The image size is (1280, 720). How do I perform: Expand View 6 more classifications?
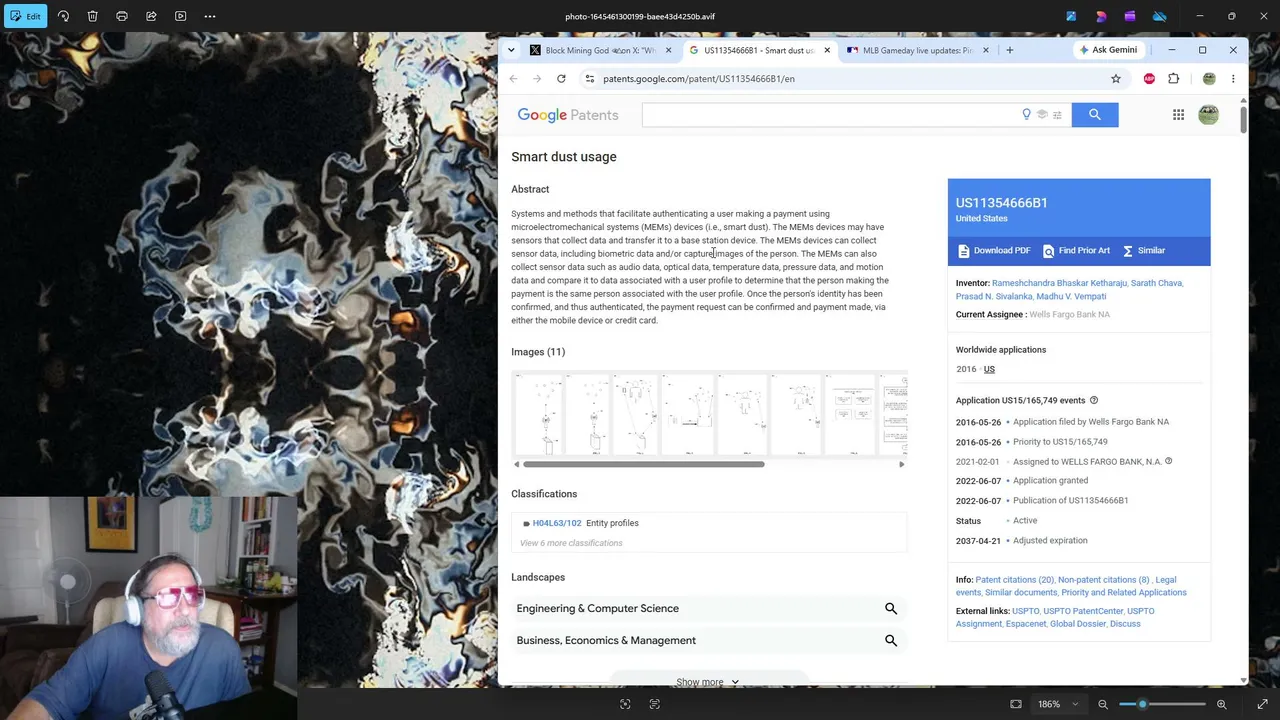571,543
